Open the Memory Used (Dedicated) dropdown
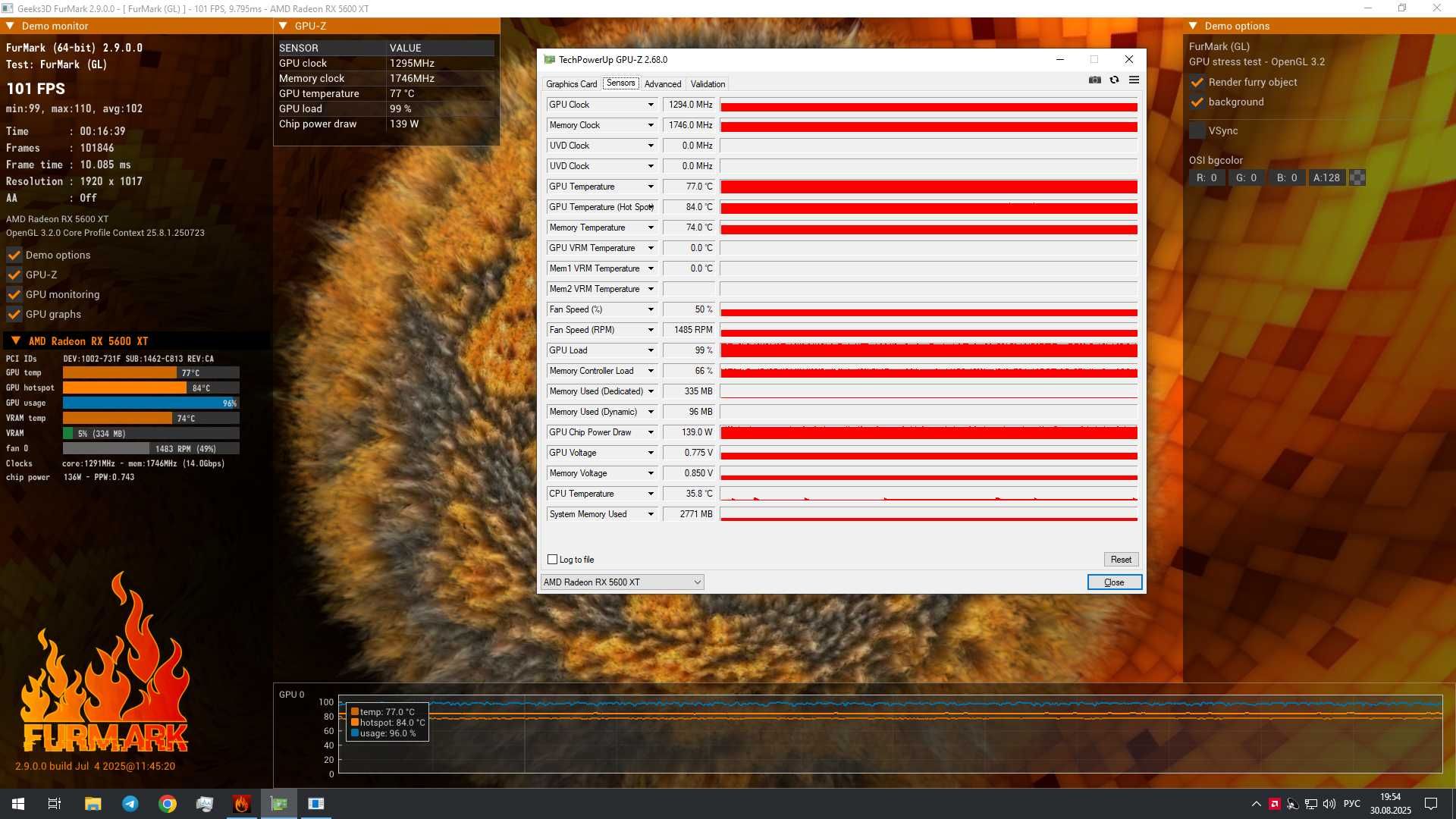Screen dimensions: 1456x819 coord(651,391)
